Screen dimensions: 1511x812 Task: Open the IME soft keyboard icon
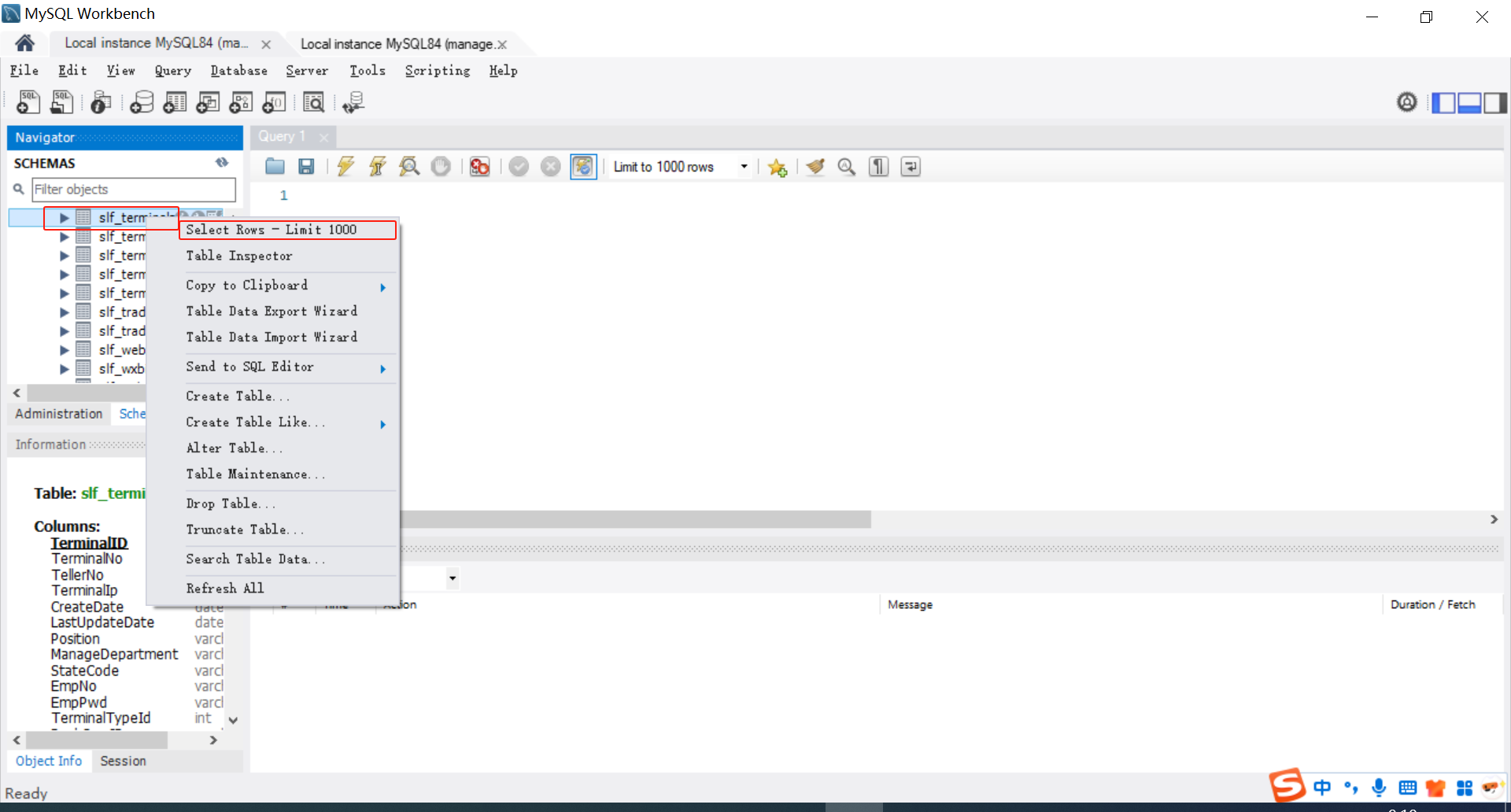point(1408,788)
